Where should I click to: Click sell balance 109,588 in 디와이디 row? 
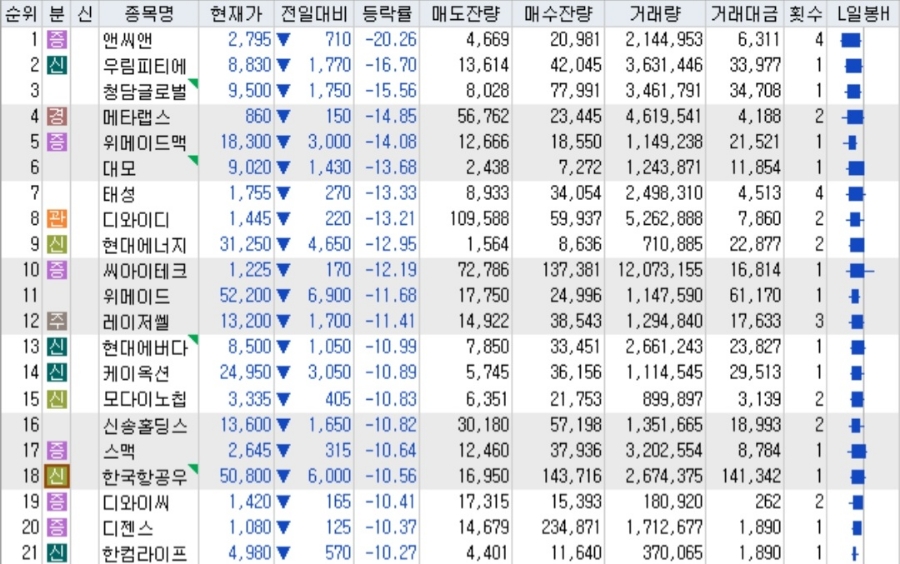coord(479,219)
